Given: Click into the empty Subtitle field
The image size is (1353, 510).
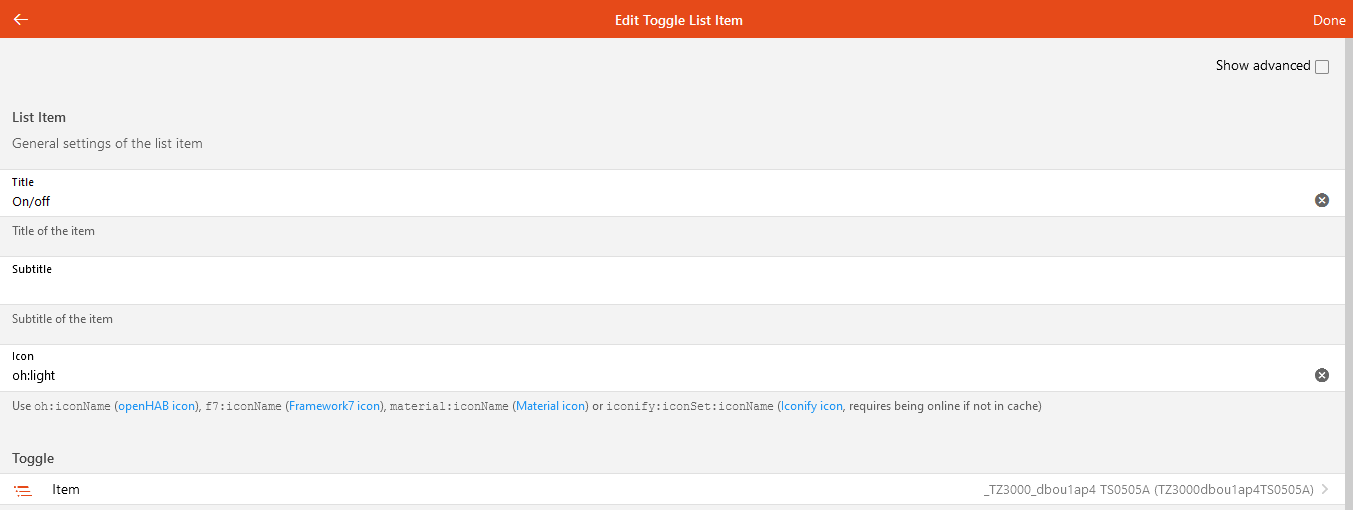Looking at the screenshot, I should [600, 289].
